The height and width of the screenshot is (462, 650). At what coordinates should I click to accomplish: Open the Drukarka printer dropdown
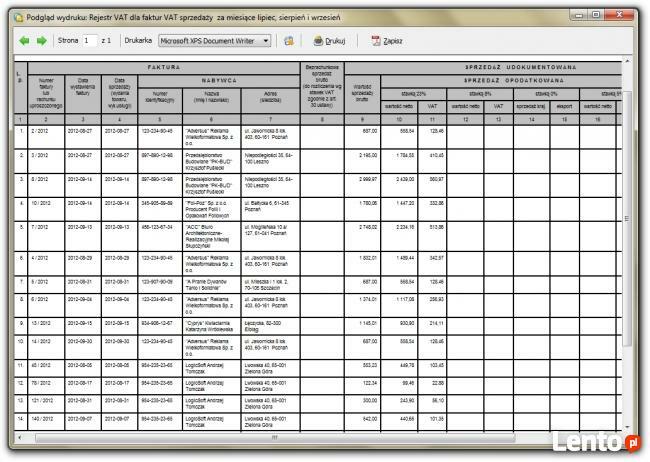click(214, 41)
